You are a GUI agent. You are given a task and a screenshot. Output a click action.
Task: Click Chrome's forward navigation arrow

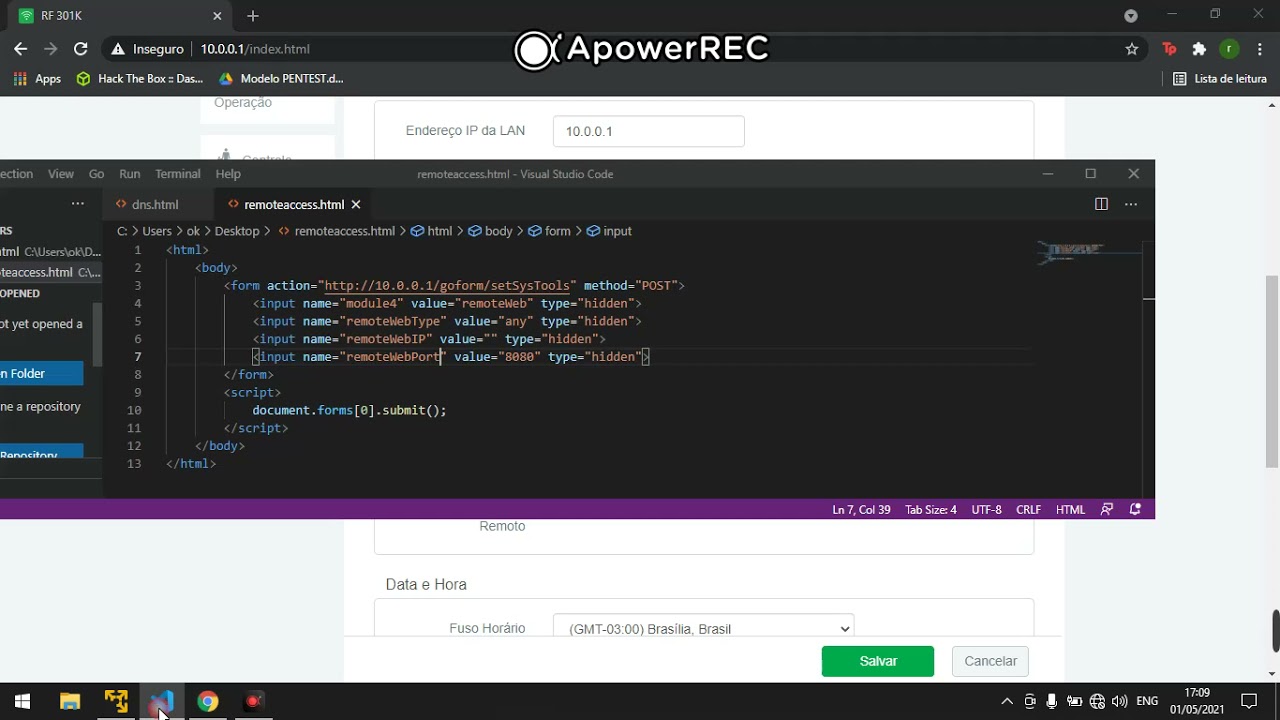pyautogui.click(x=51, y=49)
